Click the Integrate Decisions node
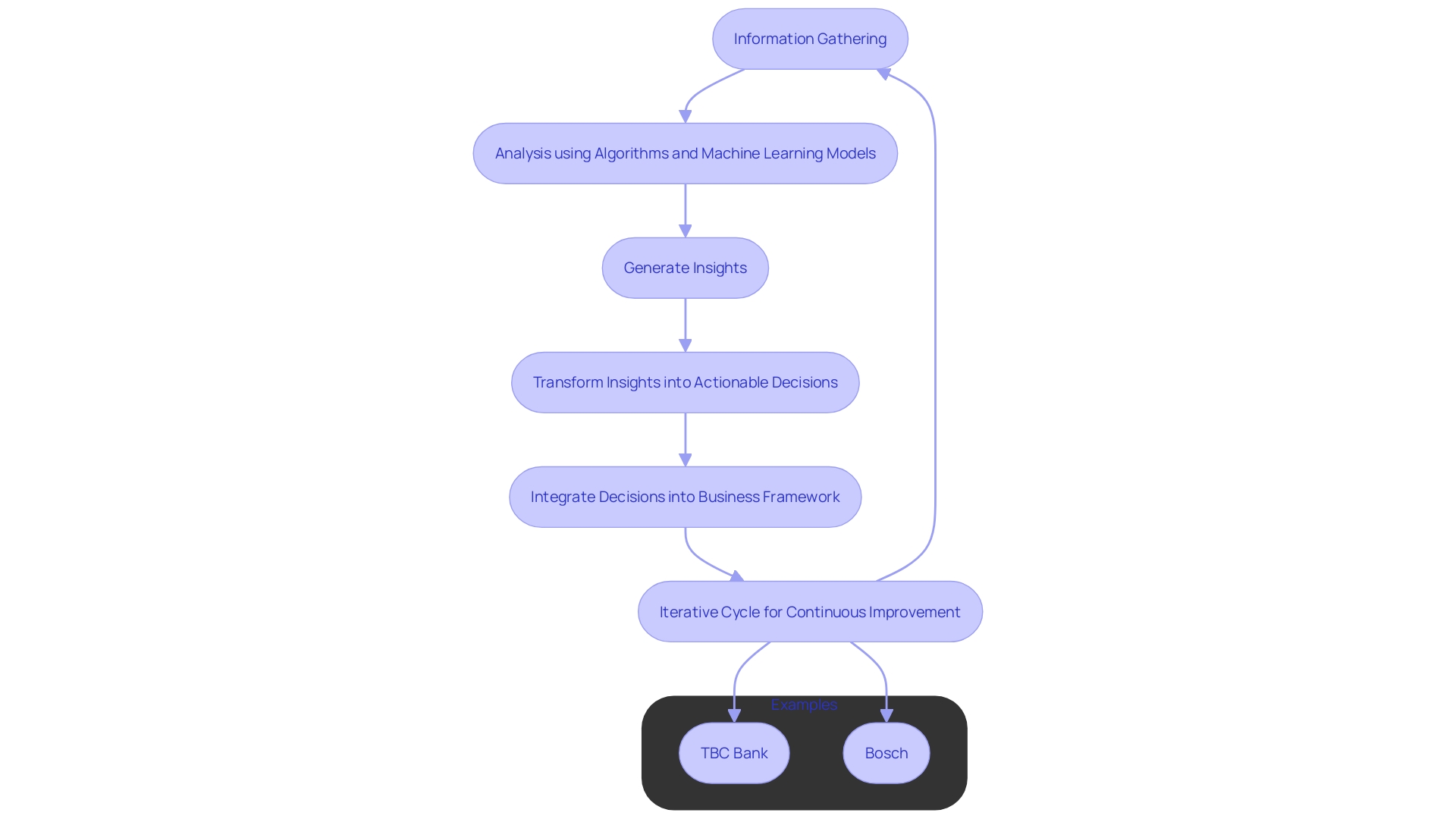 click(x=685, y=497)
